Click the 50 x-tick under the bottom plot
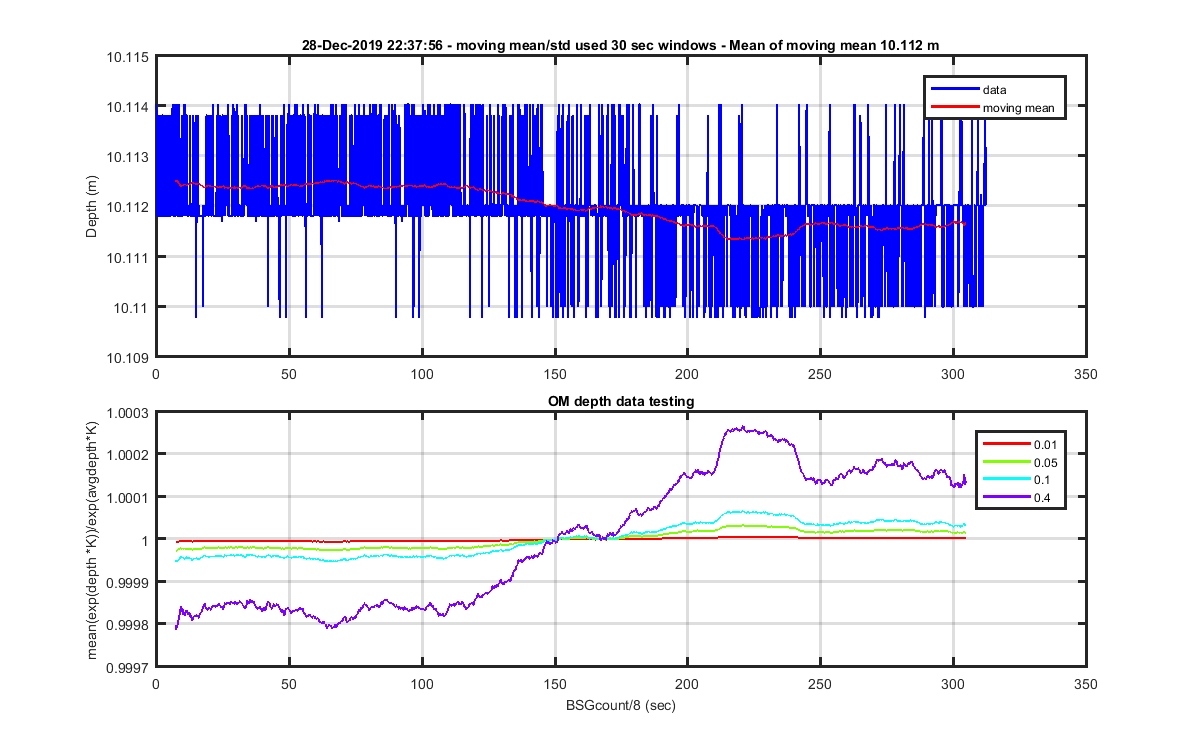The image size is (1200, 750). tap(288, 684)
